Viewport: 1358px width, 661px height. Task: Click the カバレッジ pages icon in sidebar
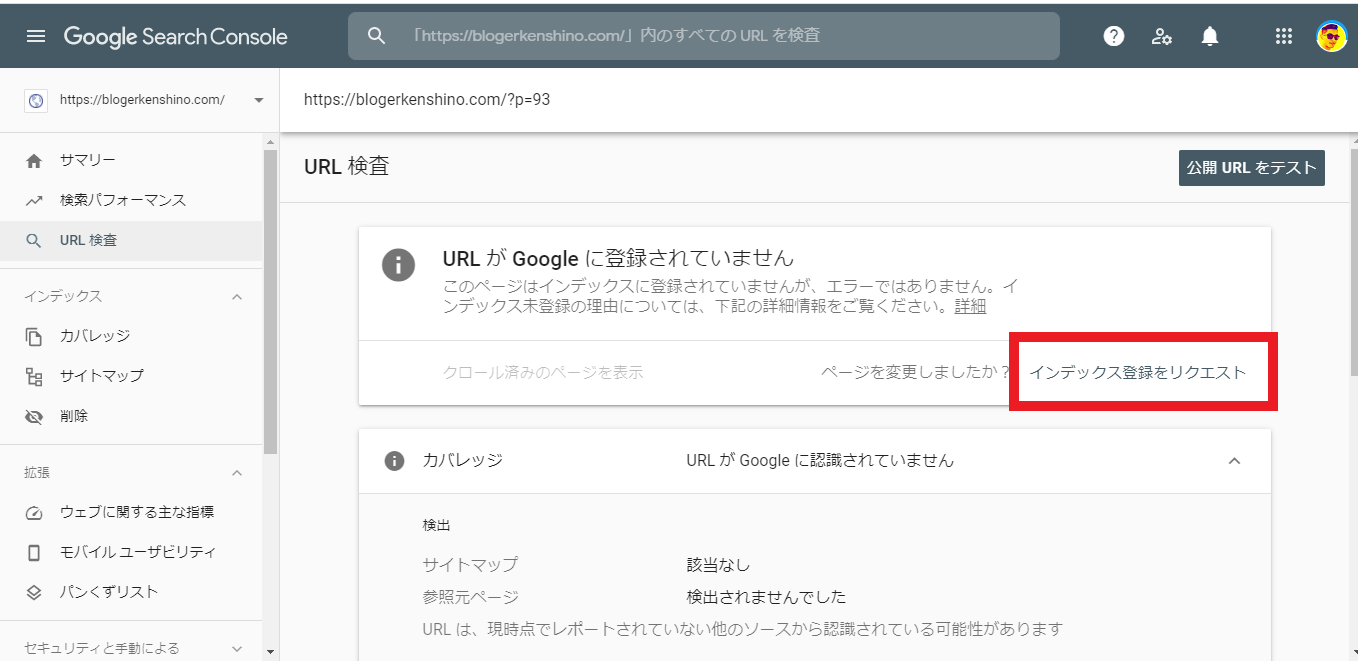pyautogui.click(x=34, y=336)
